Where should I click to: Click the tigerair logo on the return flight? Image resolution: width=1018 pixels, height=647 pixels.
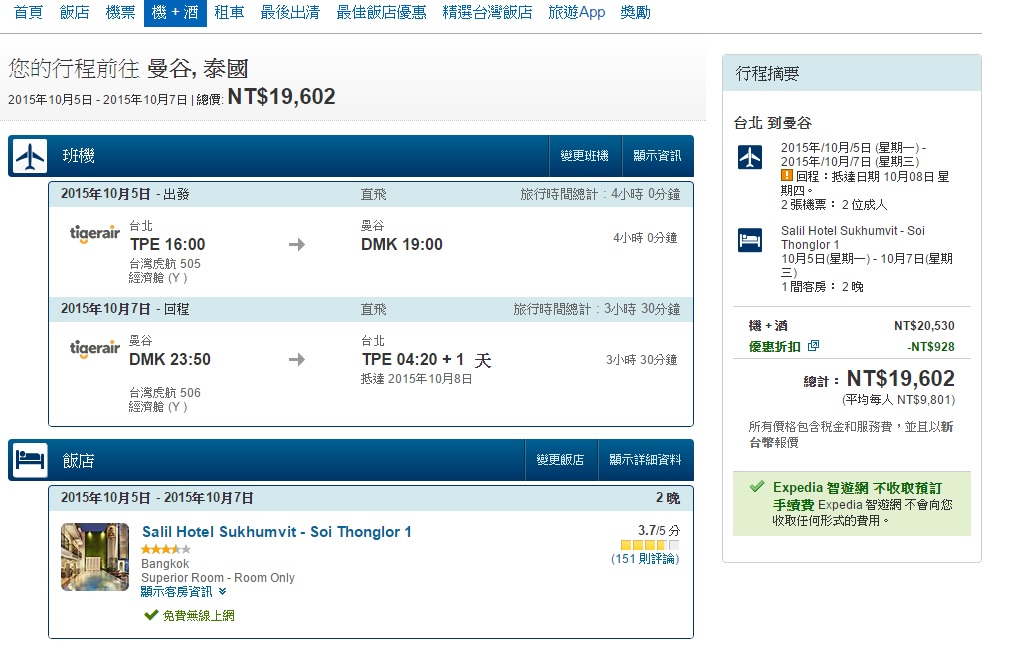point(95,349)
